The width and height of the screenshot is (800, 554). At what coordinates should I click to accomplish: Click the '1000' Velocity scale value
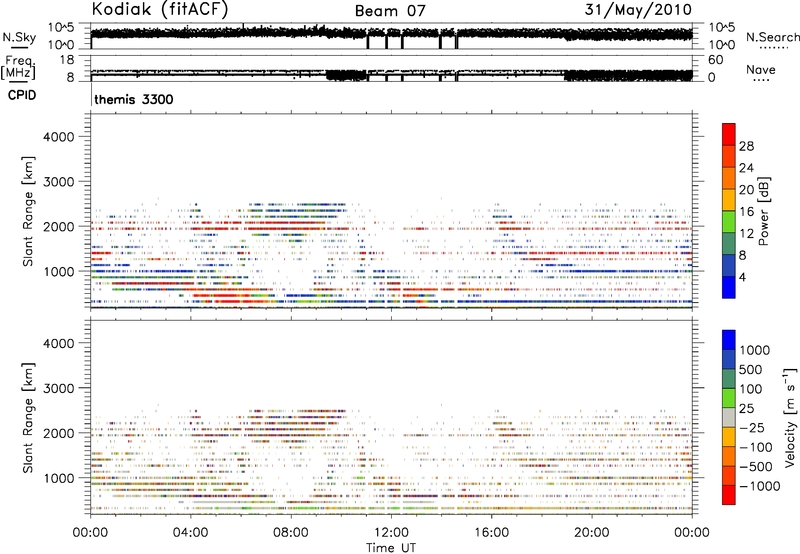coord(754,350)
